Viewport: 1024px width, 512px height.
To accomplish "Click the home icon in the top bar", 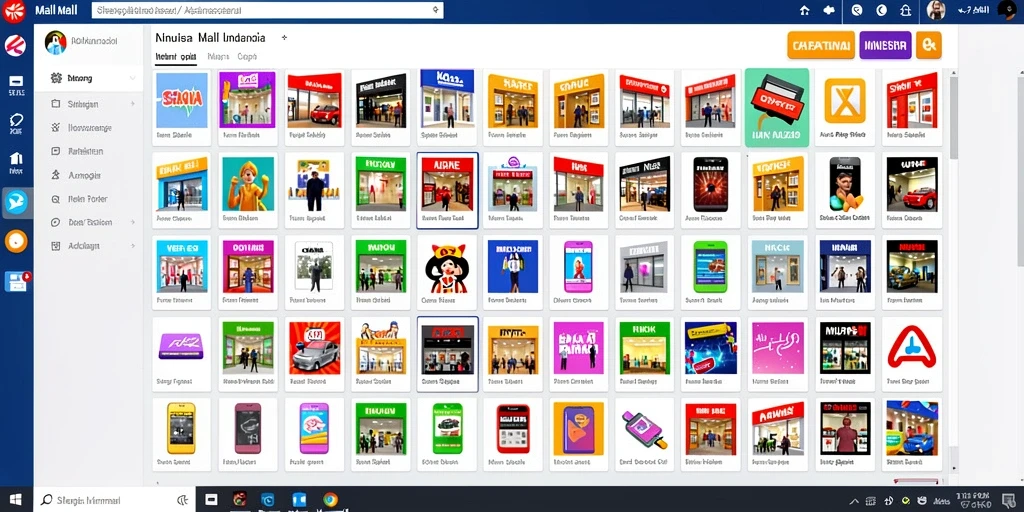I will [x=805, y=10].
